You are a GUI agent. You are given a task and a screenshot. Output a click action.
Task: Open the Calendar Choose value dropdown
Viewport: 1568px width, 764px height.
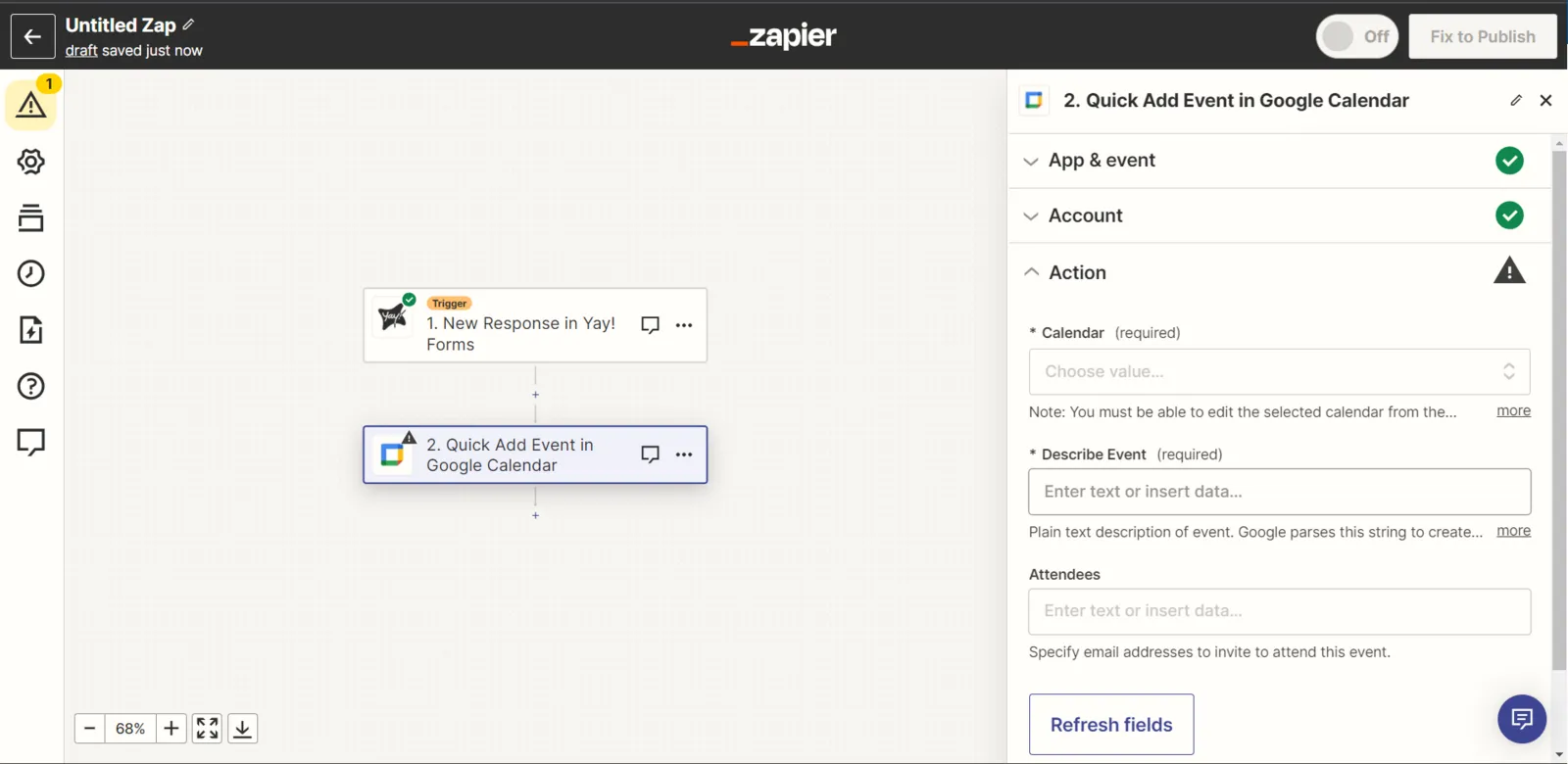[x=1279, y=371]
